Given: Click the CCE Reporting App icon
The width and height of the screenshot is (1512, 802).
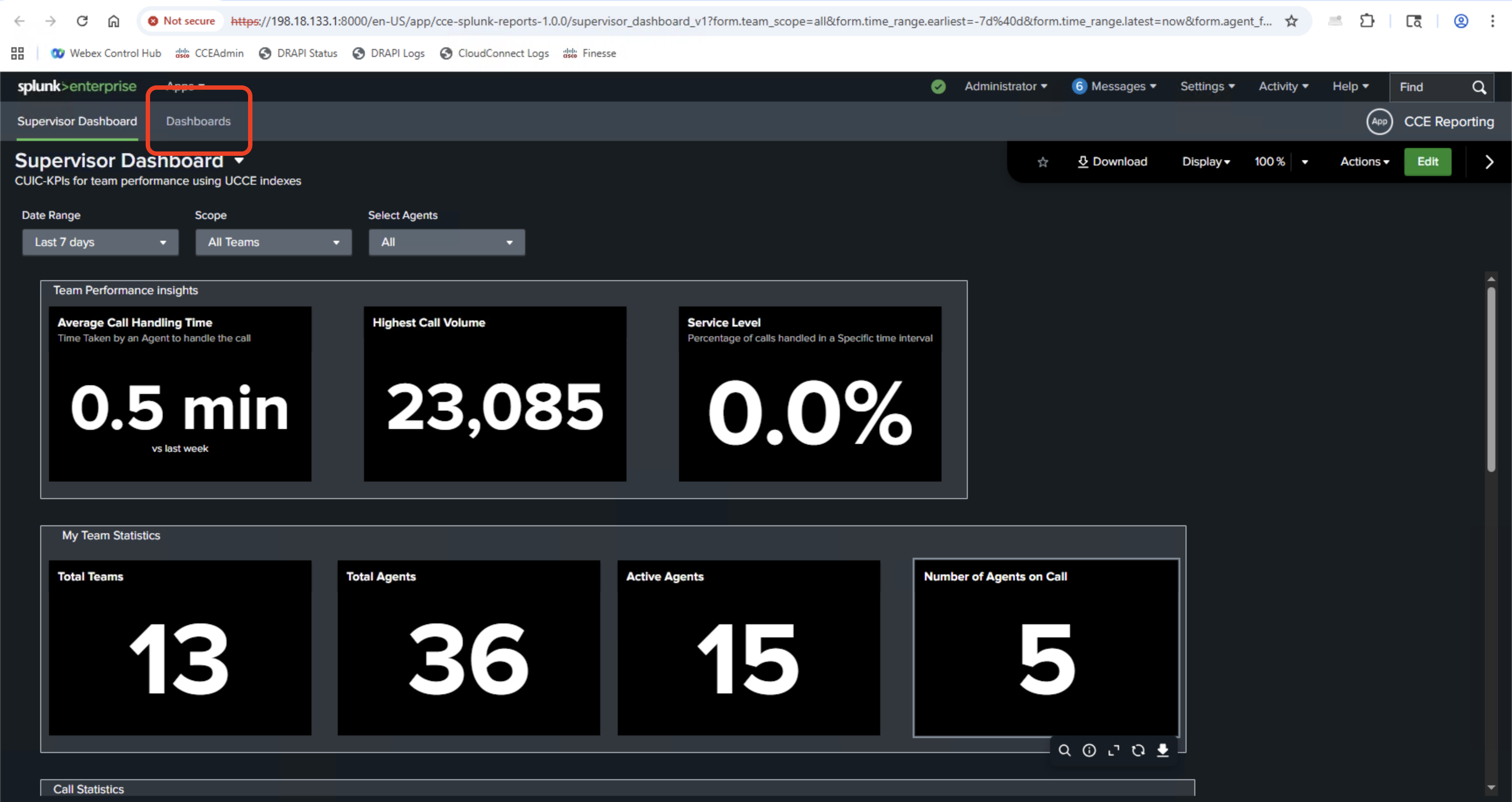Looking at the screenshot, I should [x=1379, y=122].
